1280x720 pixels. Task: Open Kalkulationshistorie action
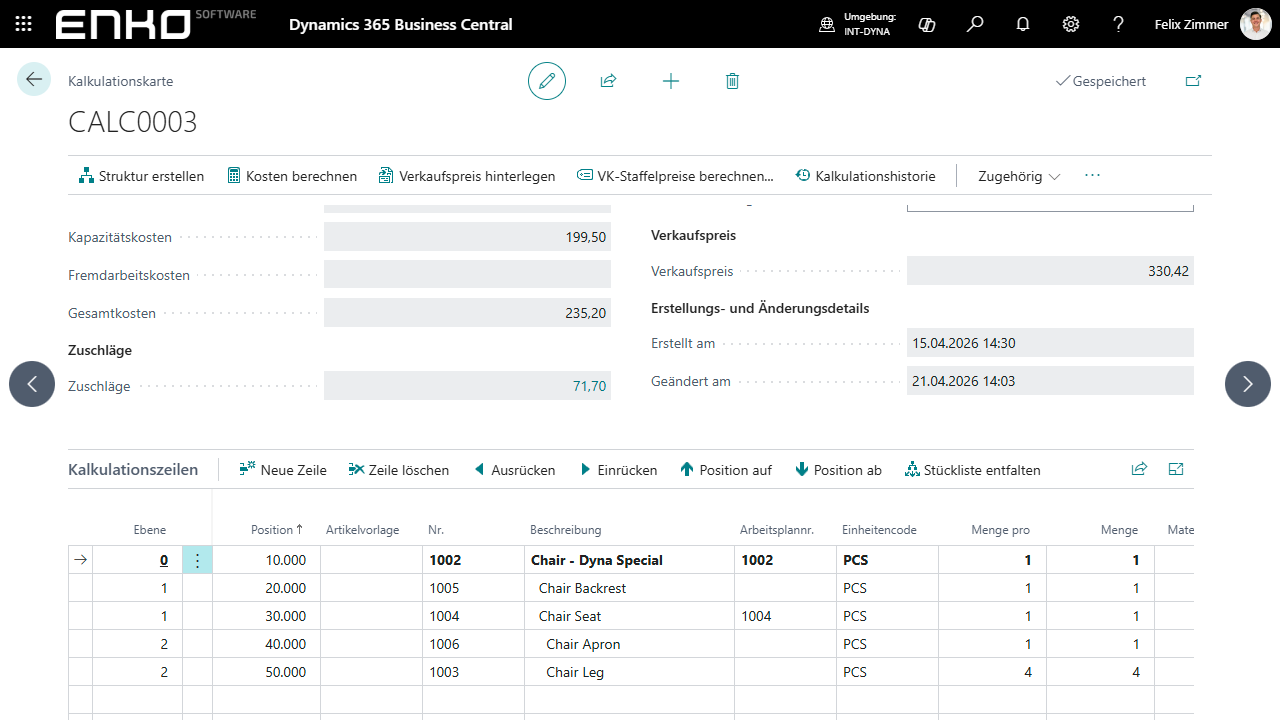point(866,176)
